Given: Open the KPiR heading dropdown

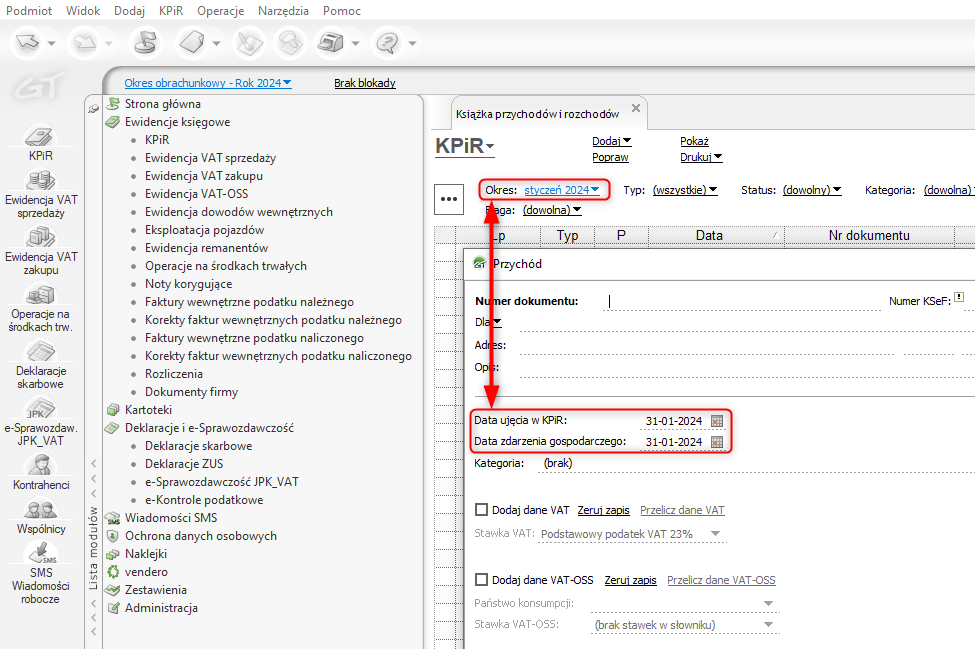Looking at the screenshot, I should click(x=464, y=145).
